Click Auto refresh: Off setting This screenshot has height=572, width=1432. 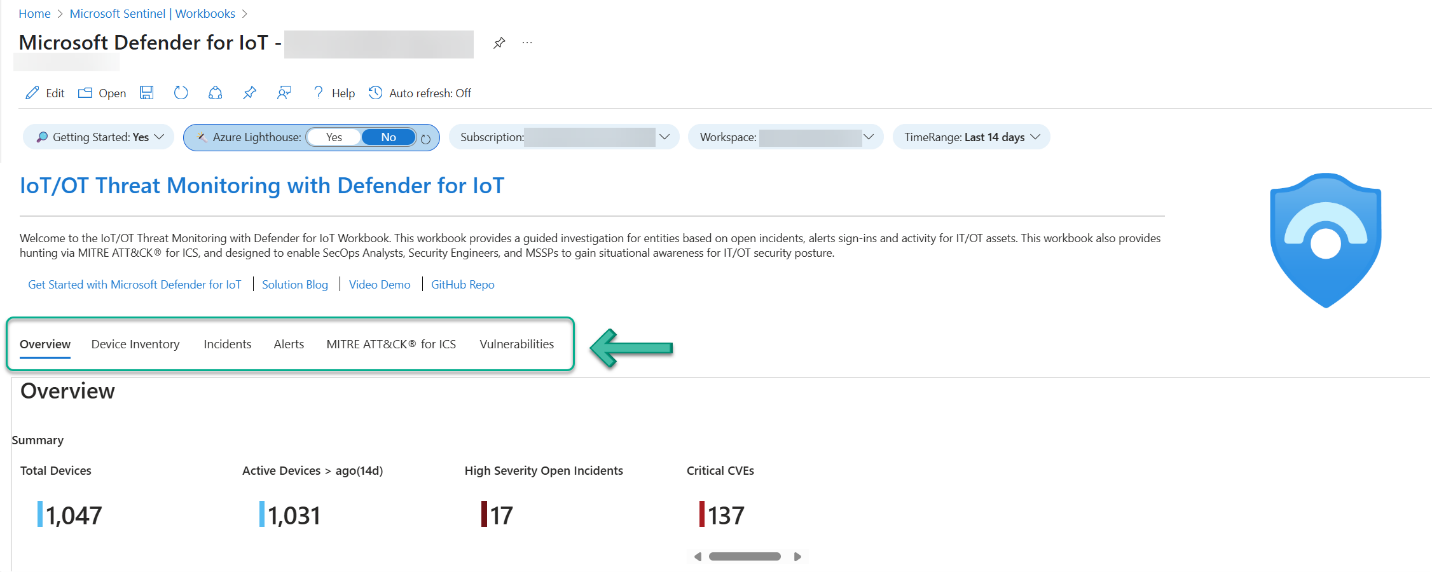(420, 93)
